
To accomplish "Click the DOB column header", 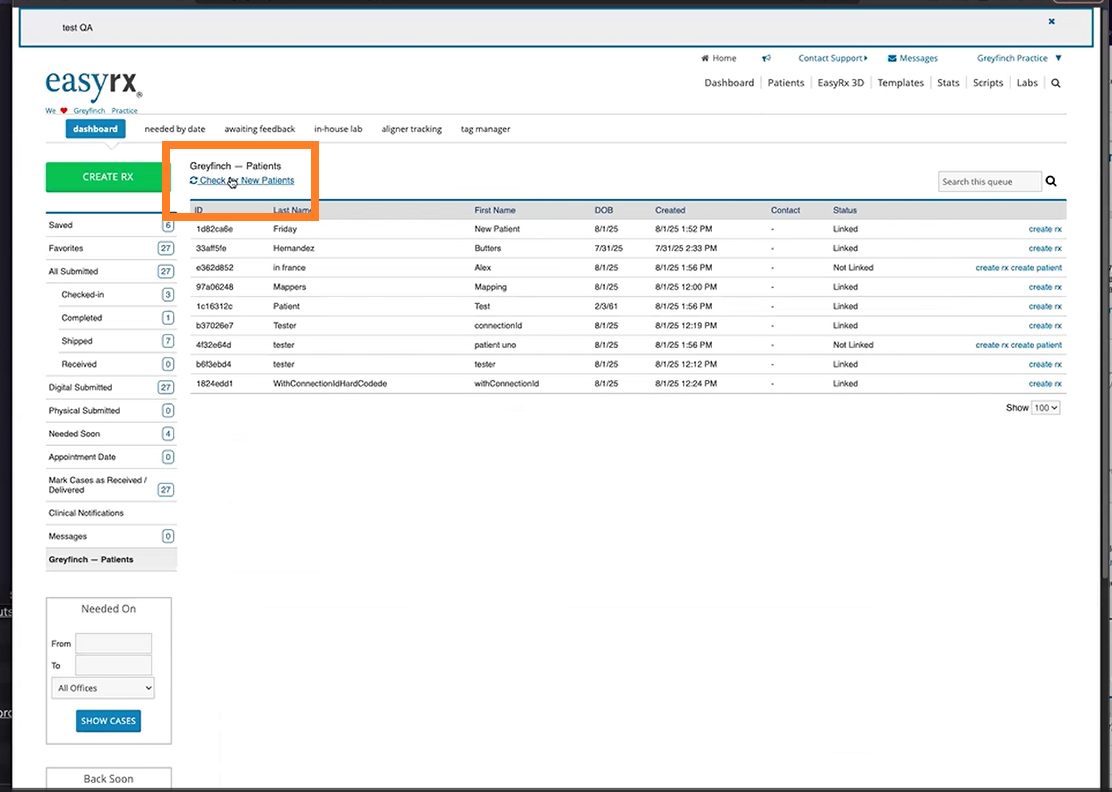I will pyautogui.click(x=604, y=211).
